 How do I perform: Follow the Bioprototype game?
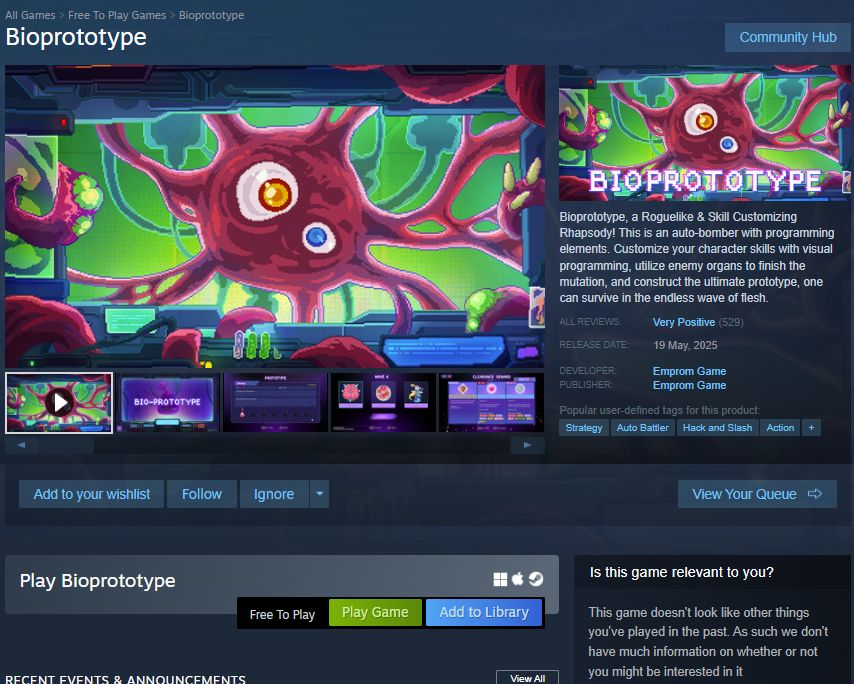(202, 494)
